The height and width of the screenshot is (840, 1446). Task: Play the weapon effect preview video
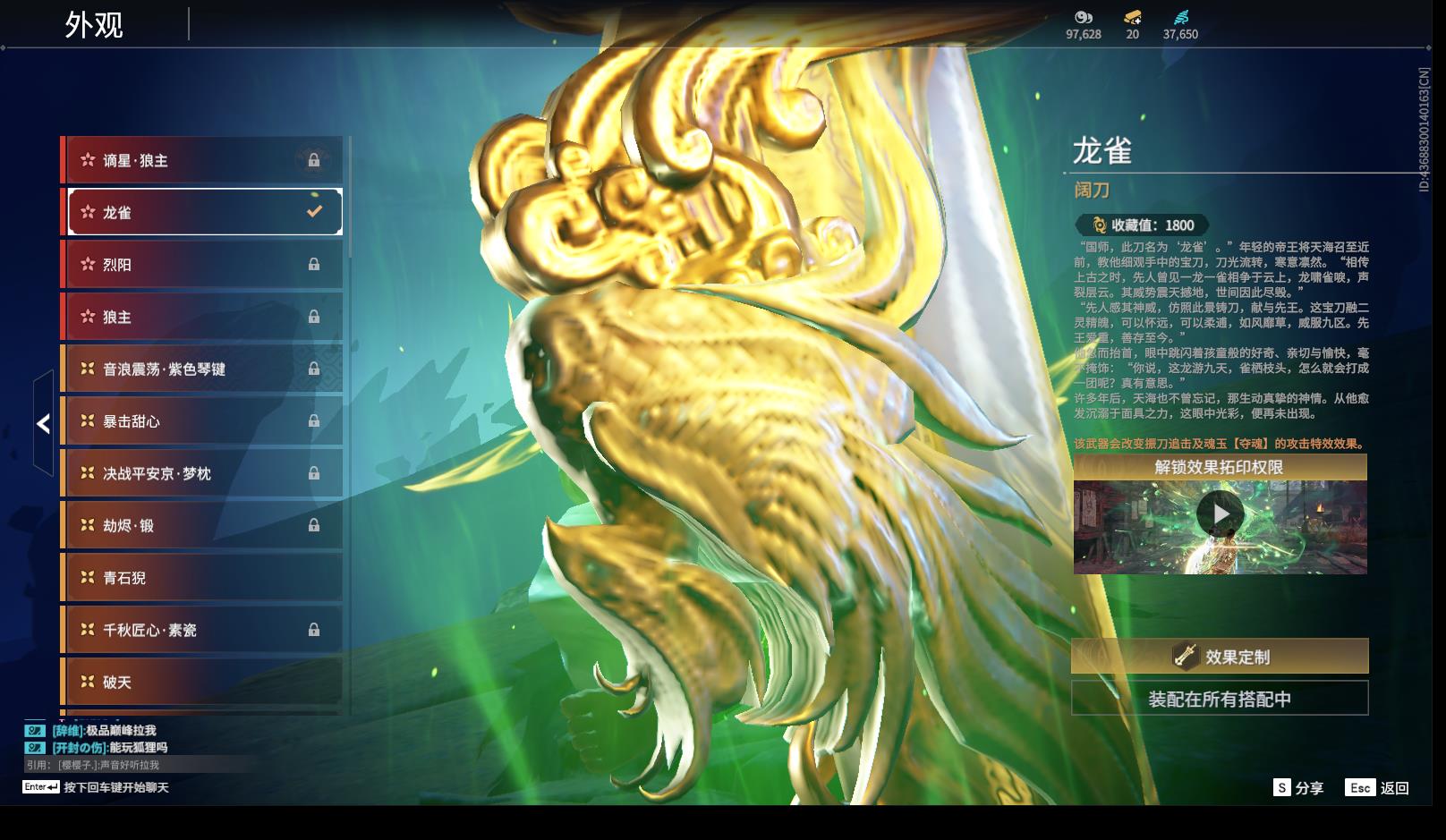pyautogui.click(x=1220, y=514)
